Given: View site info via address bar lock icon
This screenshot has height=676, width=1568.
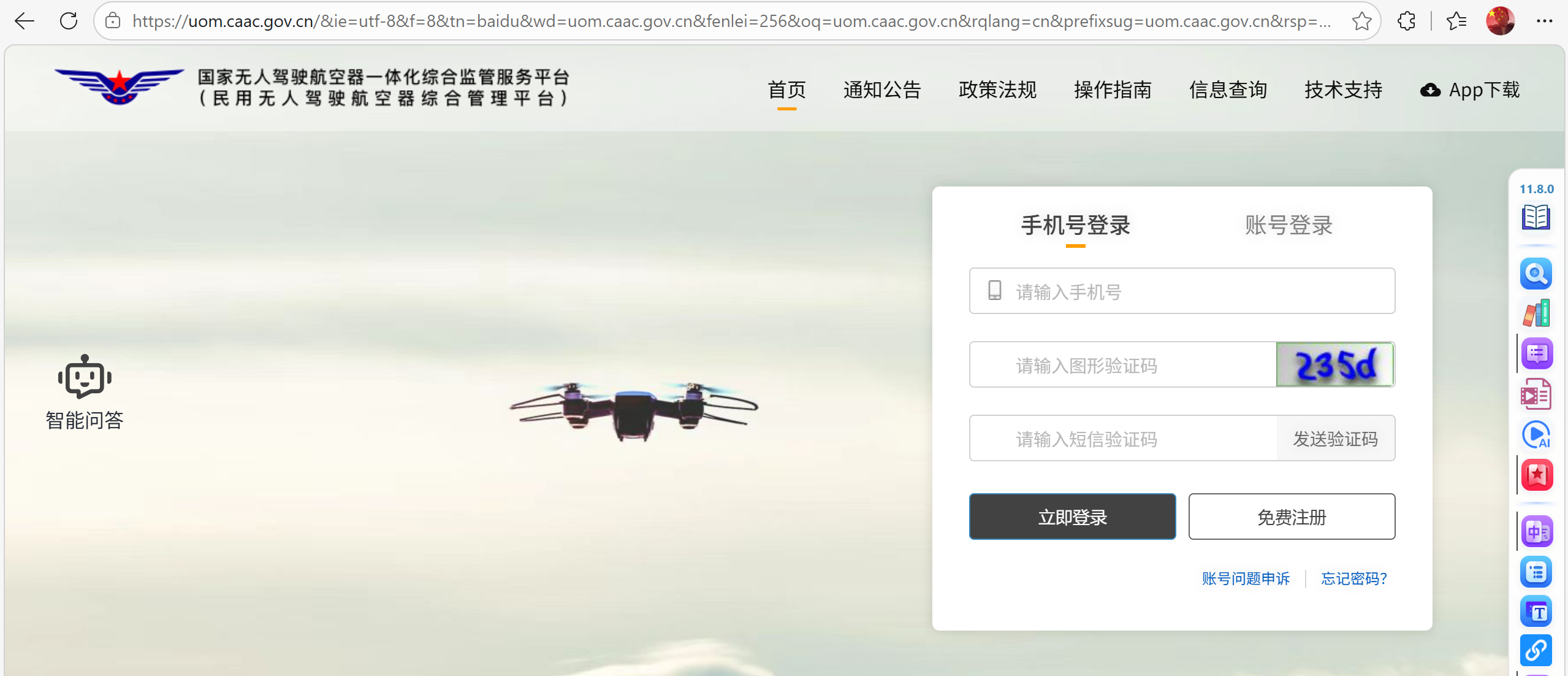Looking at the screenshot, I should point(113,21).
